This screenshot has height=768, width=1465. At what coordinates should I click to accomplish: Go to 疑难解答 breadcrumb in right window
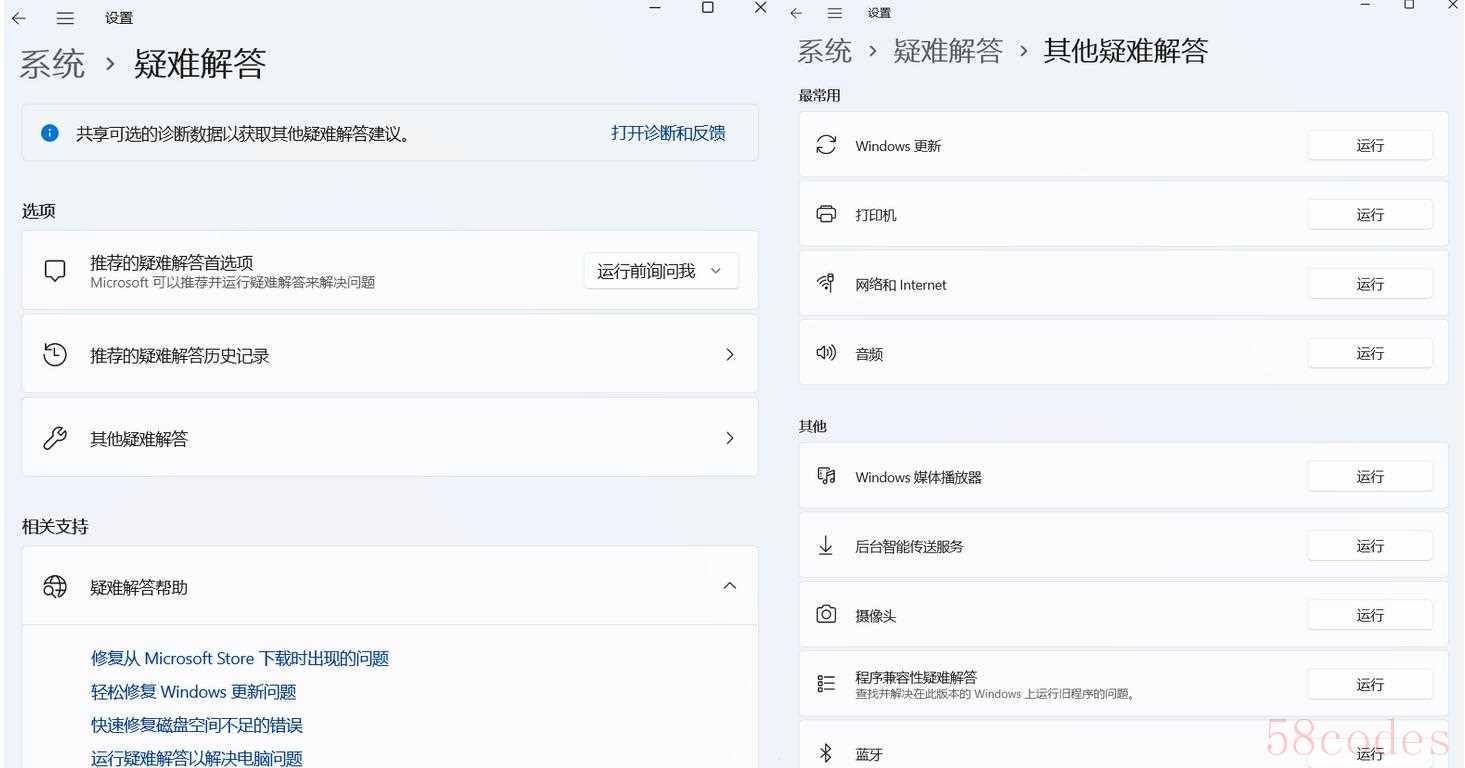click(x=948, y=51)
